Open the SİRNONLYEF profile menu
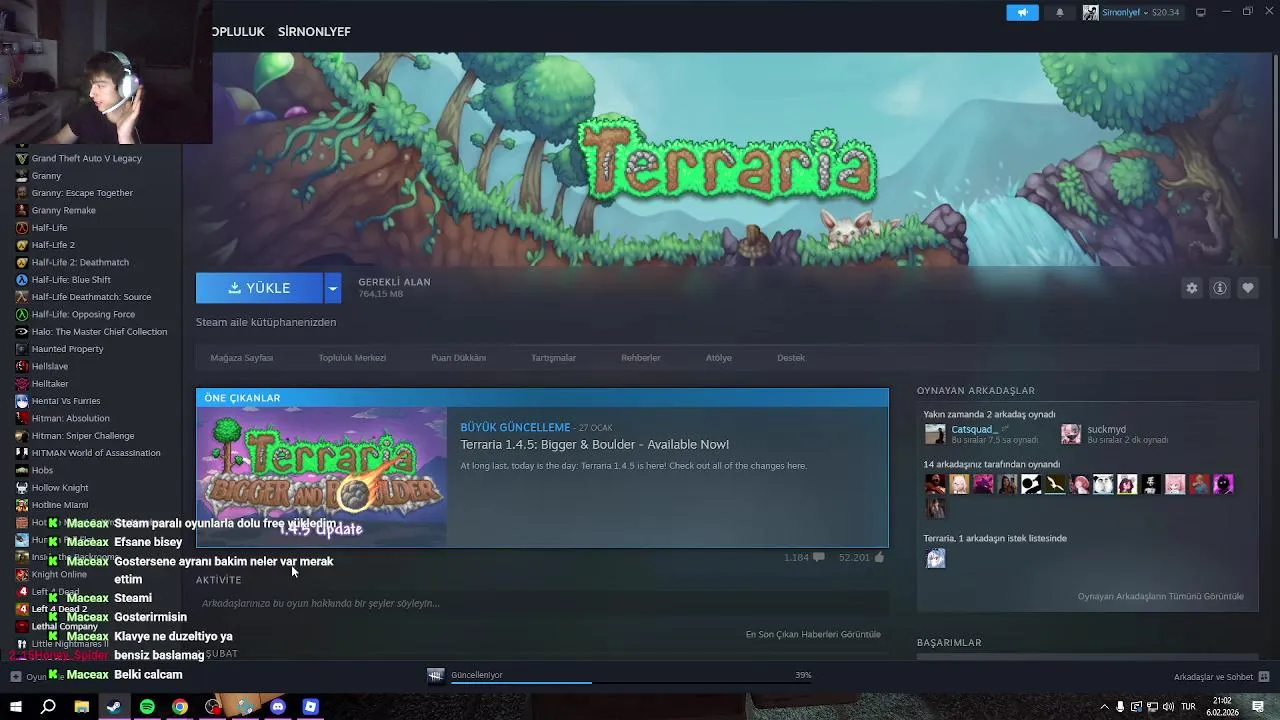1280x720 pixels. pyautogui.click(x=314, y=32)
